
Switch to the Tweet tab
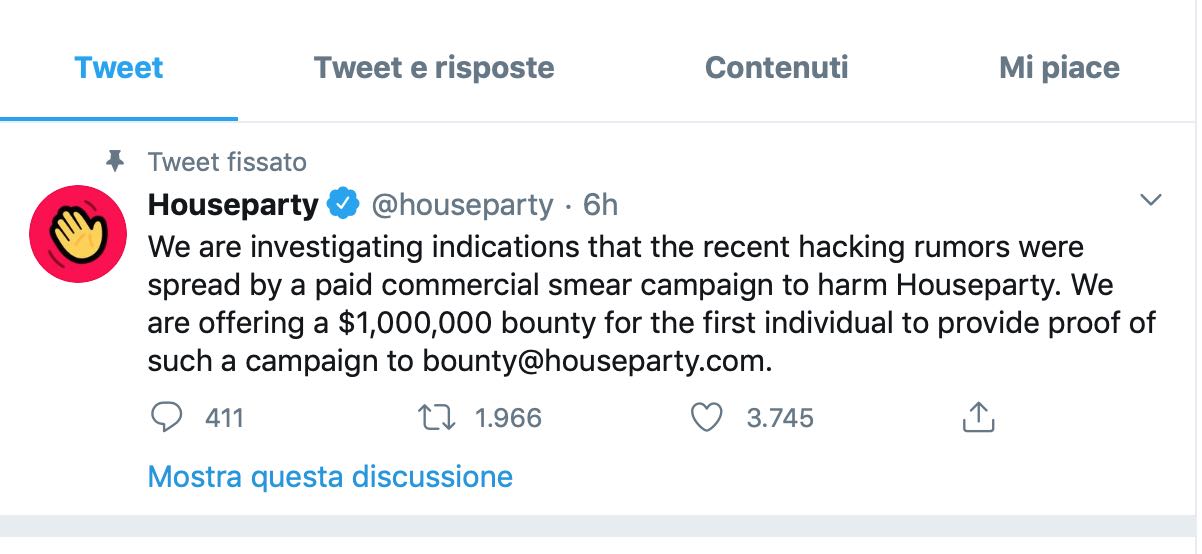click(x=119, y=68)
